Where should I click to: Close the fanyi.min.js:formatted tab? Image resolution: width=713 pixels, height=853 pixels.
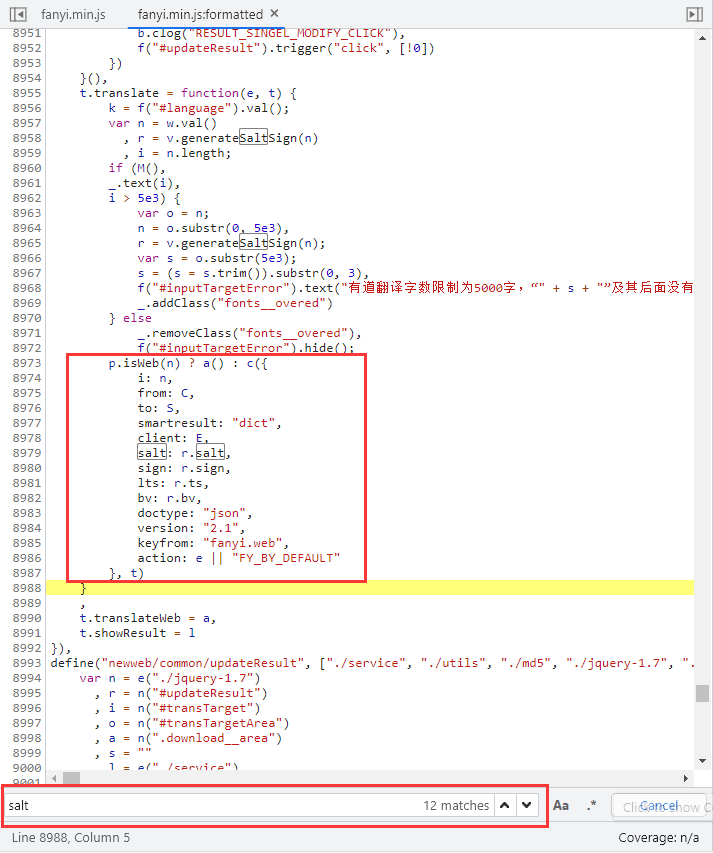tap(275, 14)
